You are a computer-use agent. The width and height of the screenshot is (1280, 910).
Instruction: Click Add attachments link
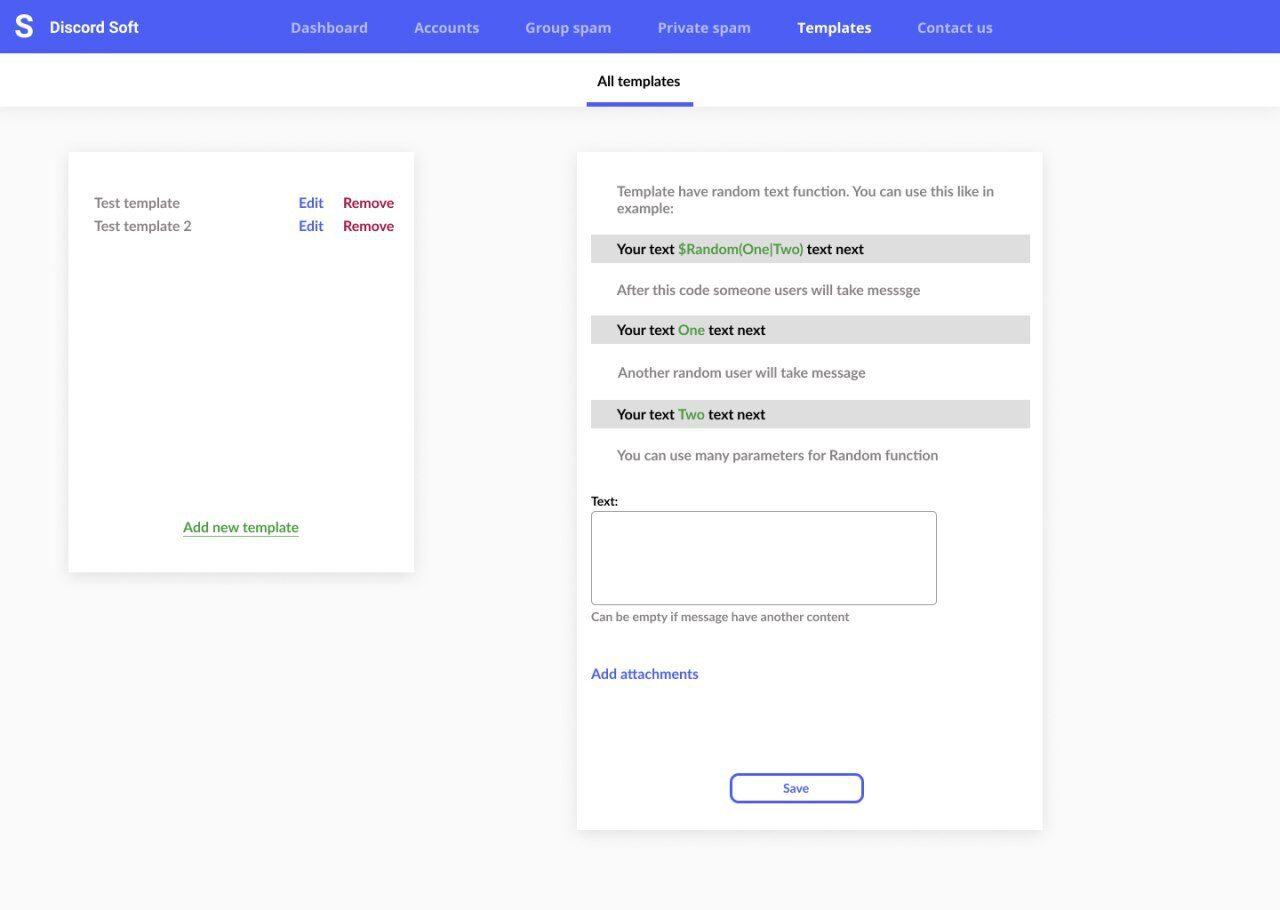point(645,674)
